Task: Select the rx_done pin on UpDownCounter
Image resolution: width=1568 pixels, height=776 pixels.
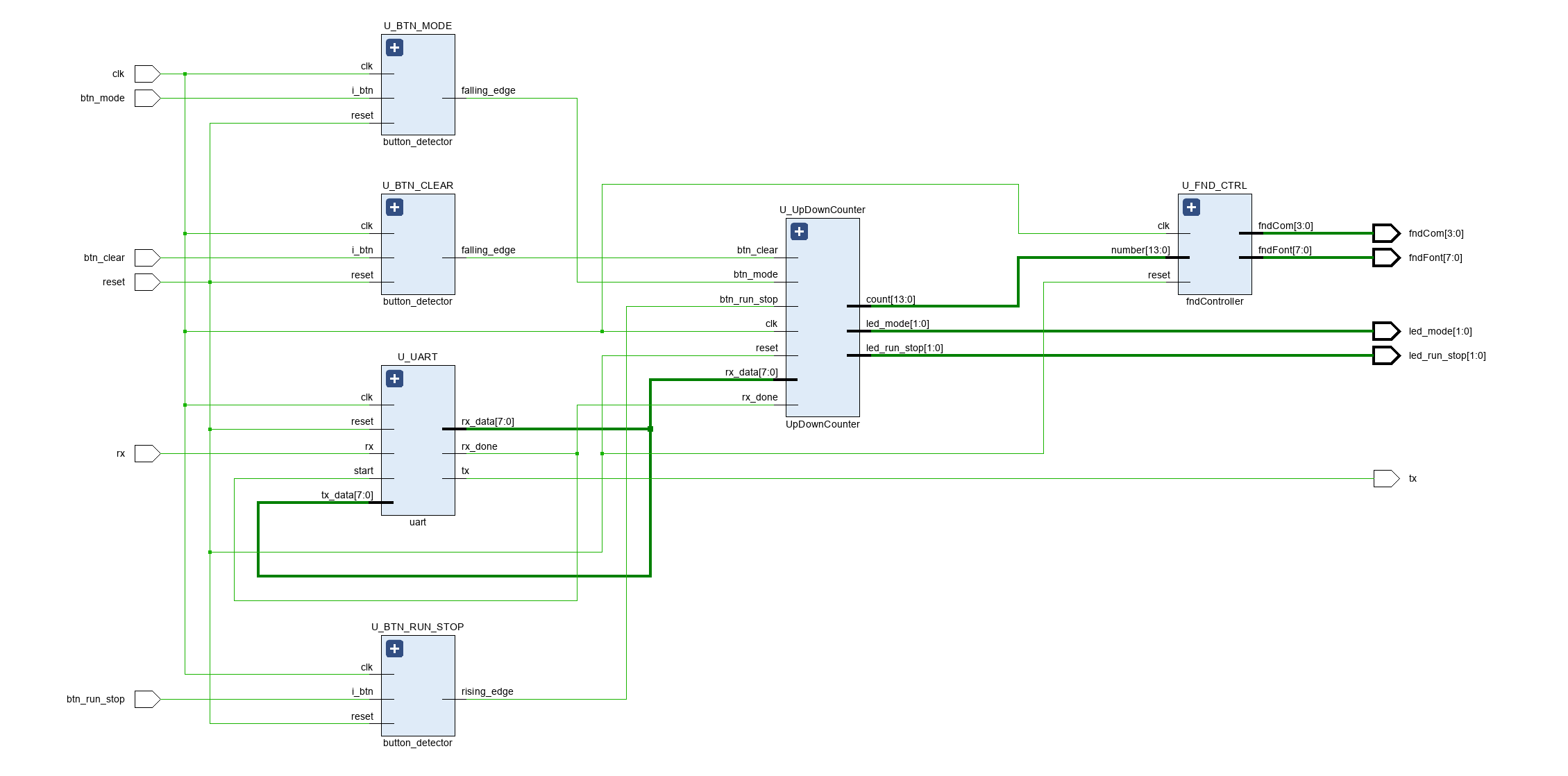Action: [760, 397]
